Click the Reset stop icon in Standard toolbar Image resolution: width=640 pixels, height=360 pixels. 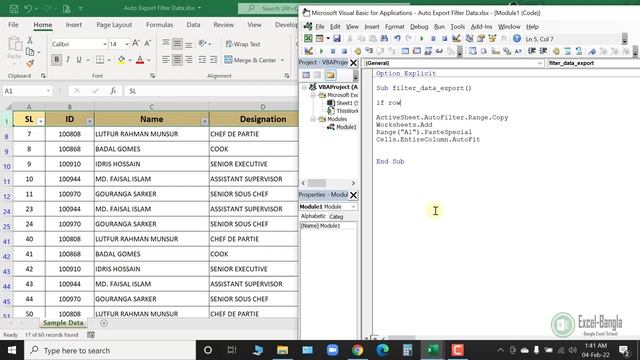click(x=444, y=39)
